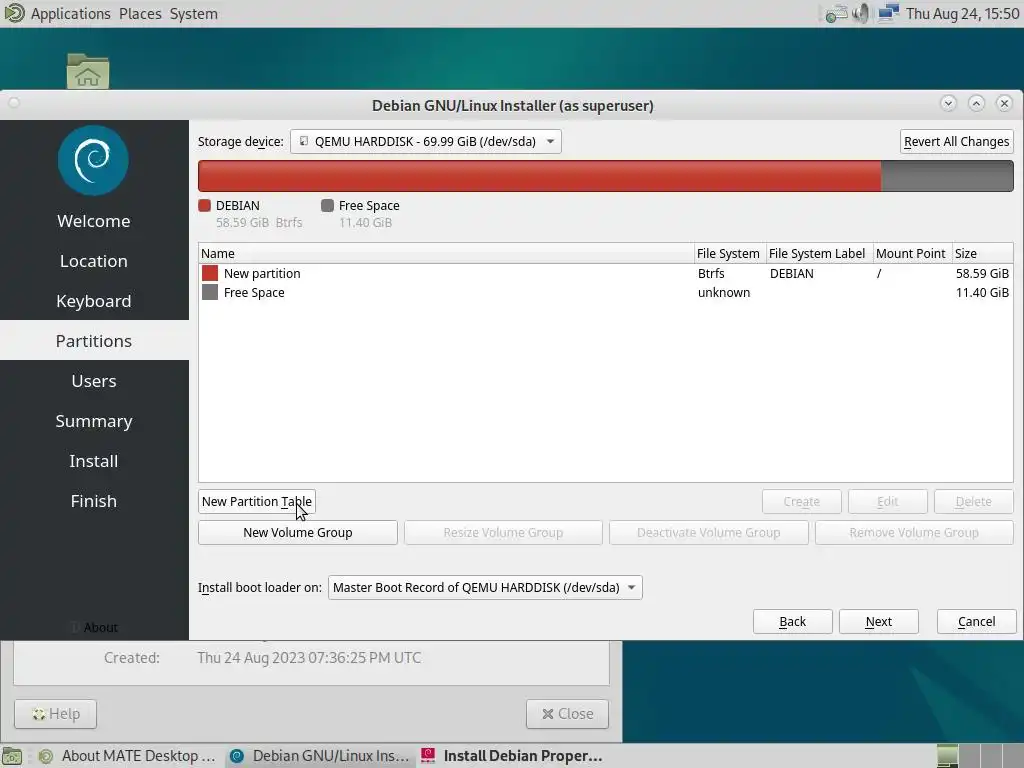The image size is (1024, 768).
Task: Click the 58.59 GiB size cell
Action: click(982, 273)
